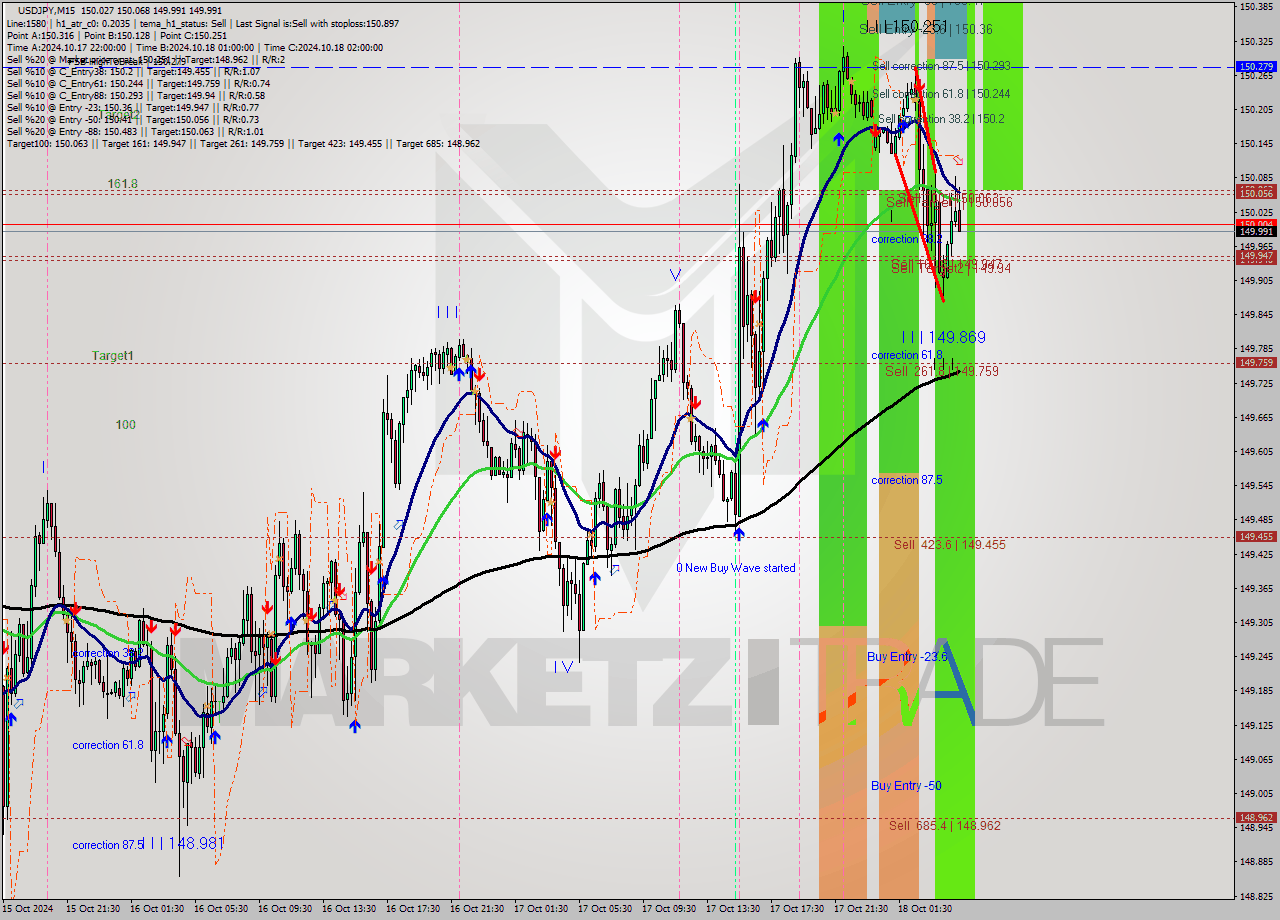This screenshot has height=920, width=1280.
Task: Click the 'Buy Entry -23.6' label
Action: (x=907, y=656)
